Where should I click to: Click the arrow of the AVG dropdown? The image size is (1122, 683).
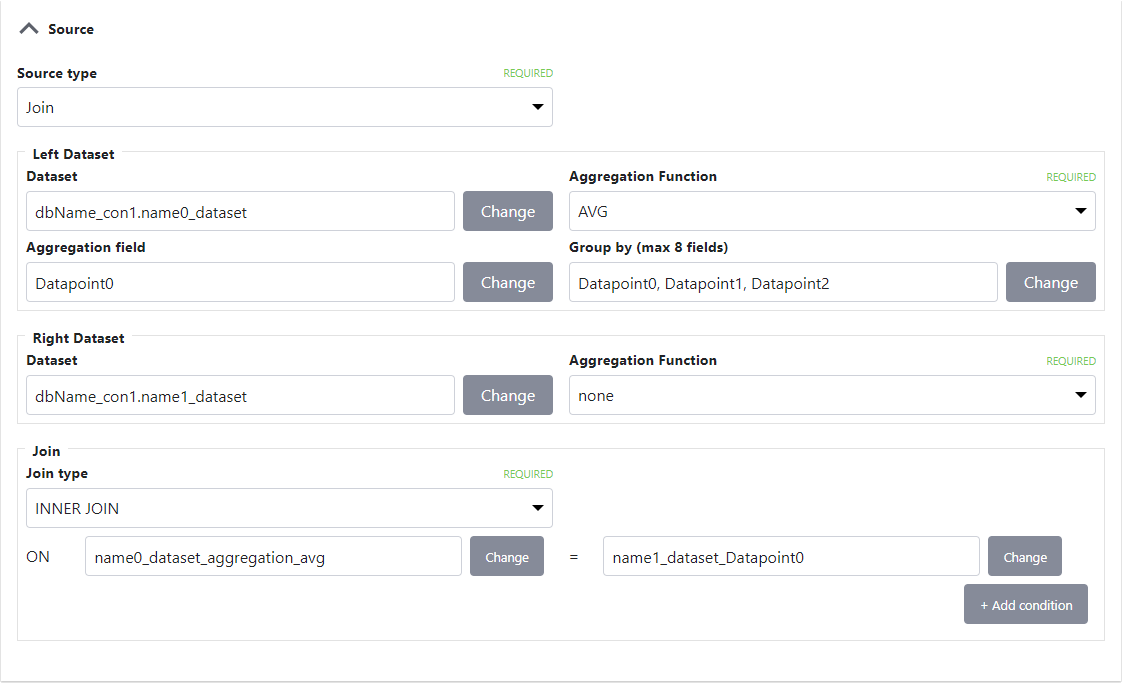(1080, 211)
